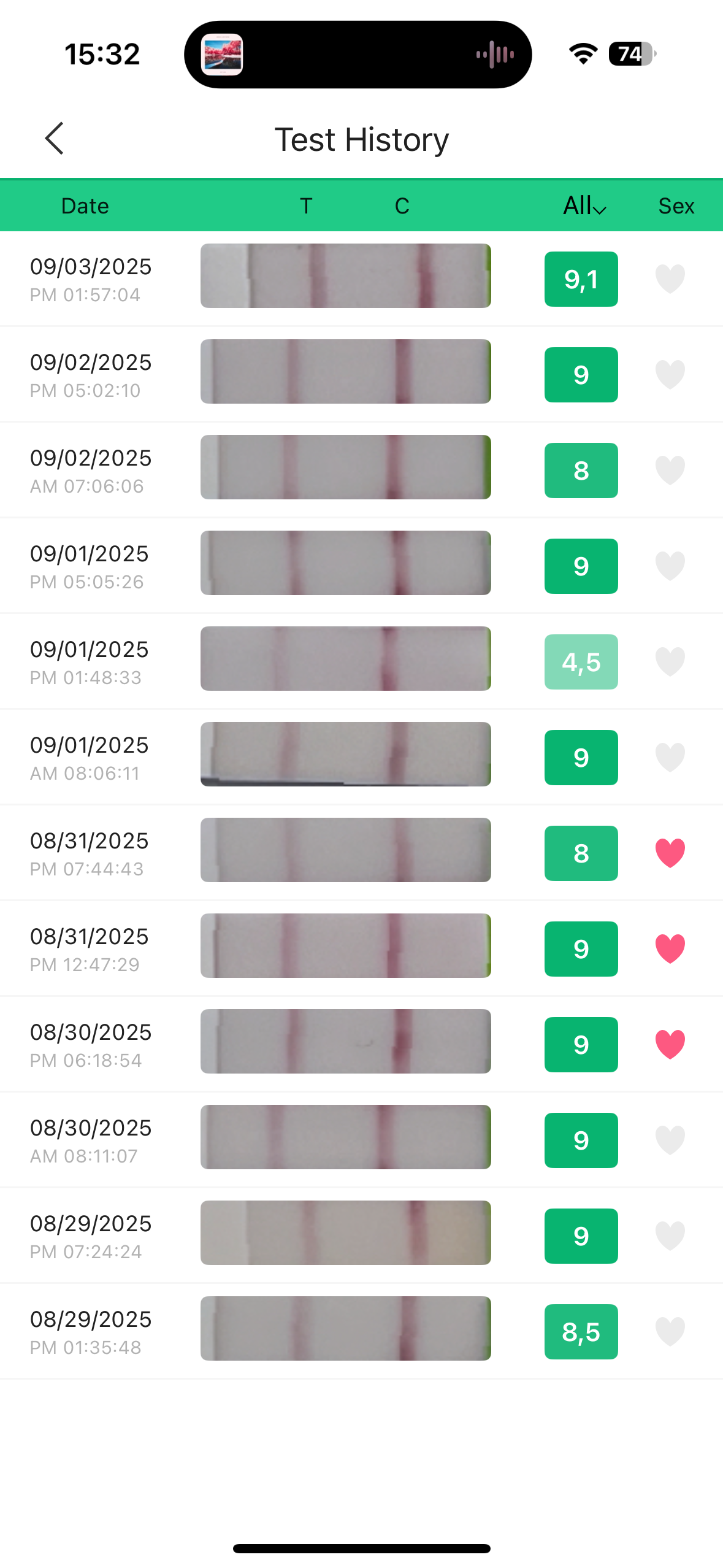Tap heart icon for 08/30/2025 AM 08:11:07
The height and width of the screenshot is (1568, 723).
coord(670,1140)
